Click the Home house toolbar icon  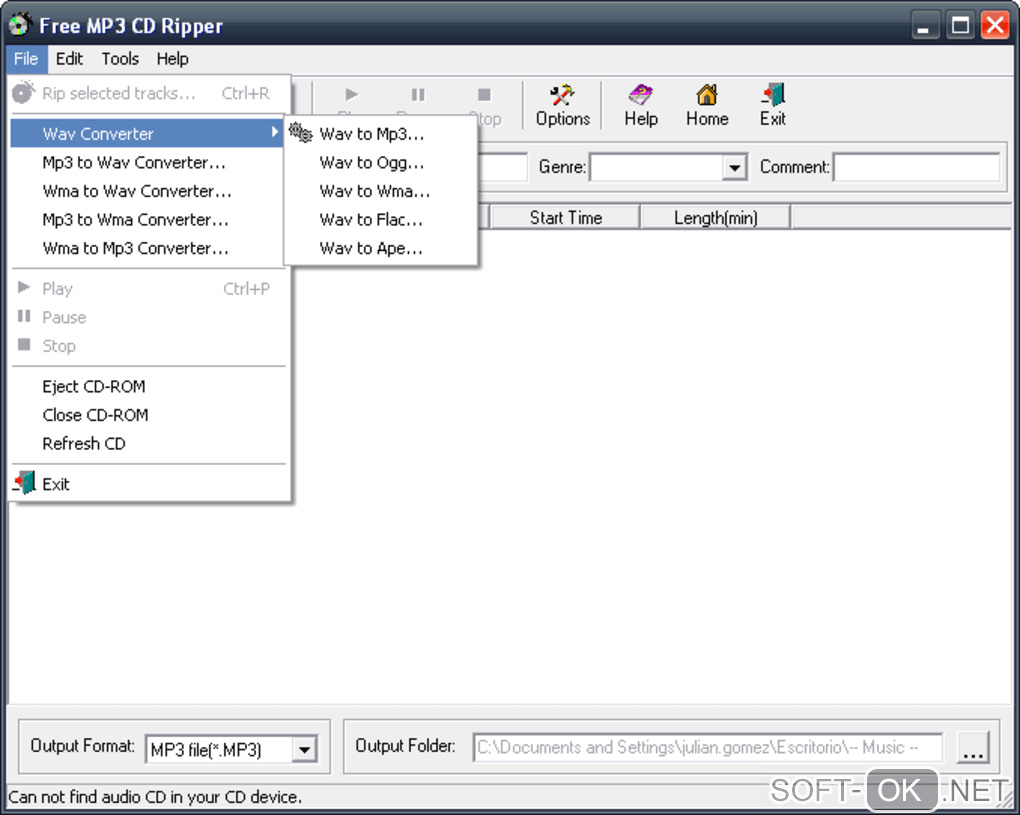(x=707, y=105)
